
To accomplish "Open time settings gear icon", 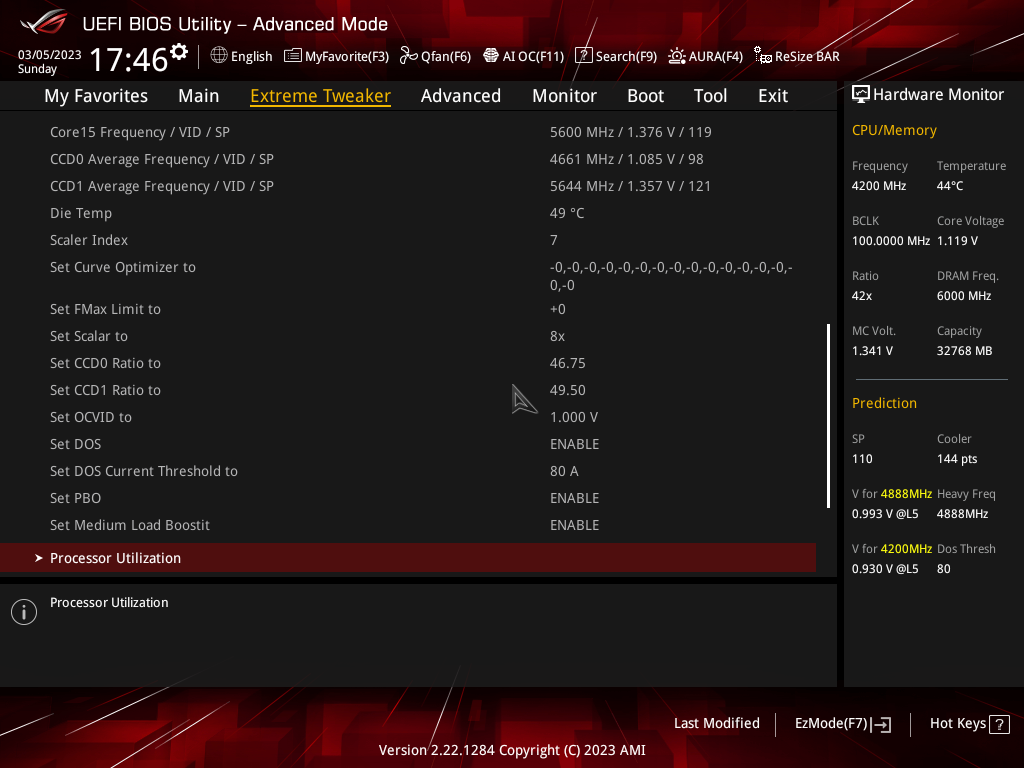I will 179,52.
